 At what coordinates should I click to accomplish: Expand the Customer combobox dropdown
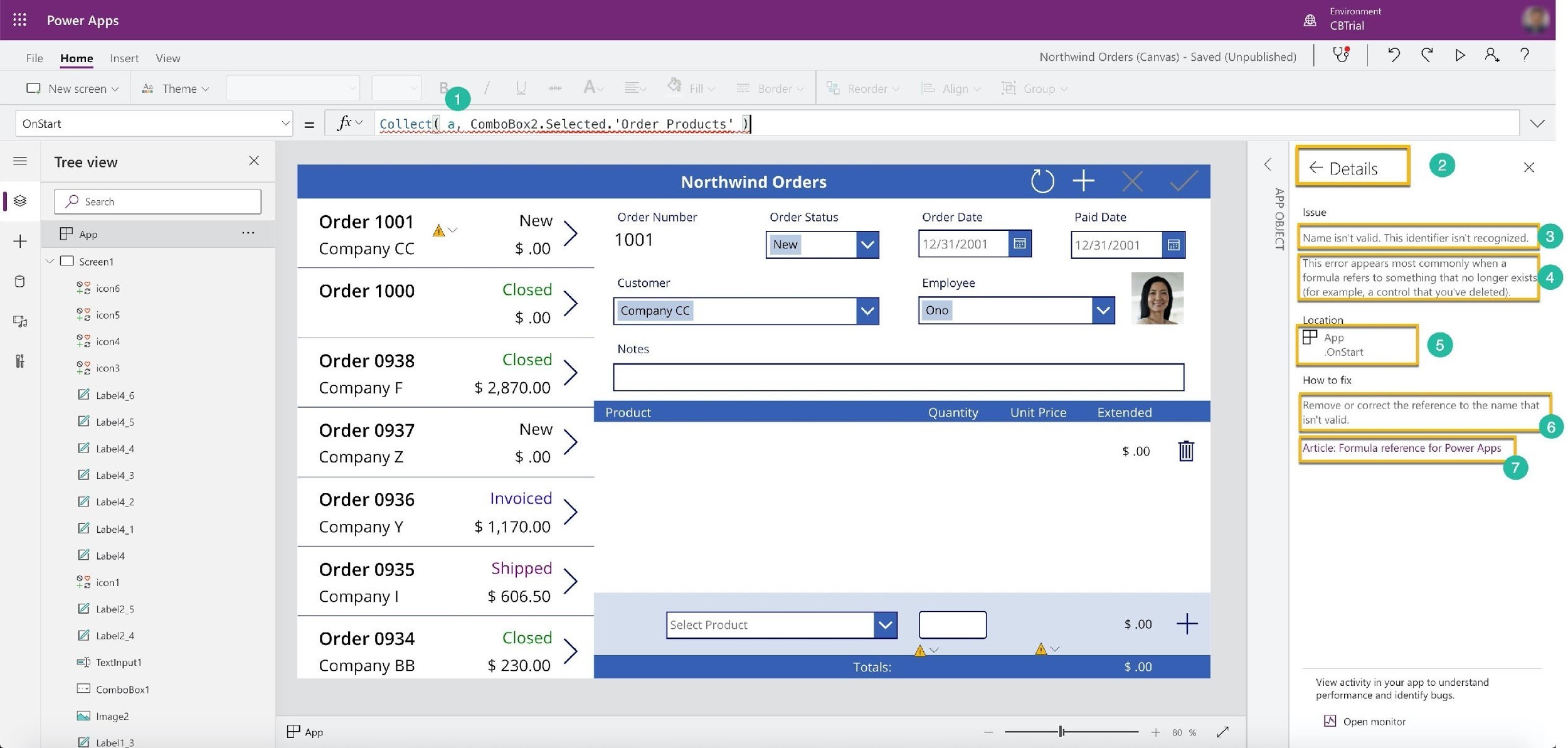[x=868, y=310]
